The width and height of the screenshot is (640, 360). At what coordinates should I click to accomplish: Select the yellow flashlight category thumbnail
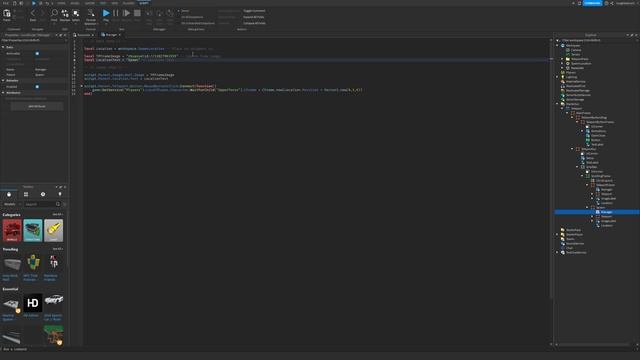click(x=53, y=230)
